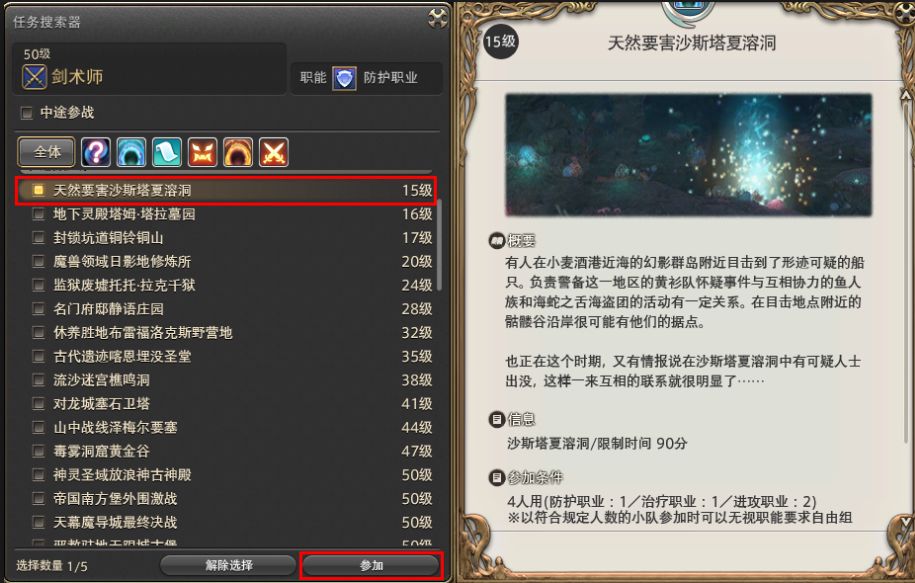The height and width of the screenshot is (583, 915).
Task: Click the duty list vertical scrollbar
Action: tap(439, 245)
